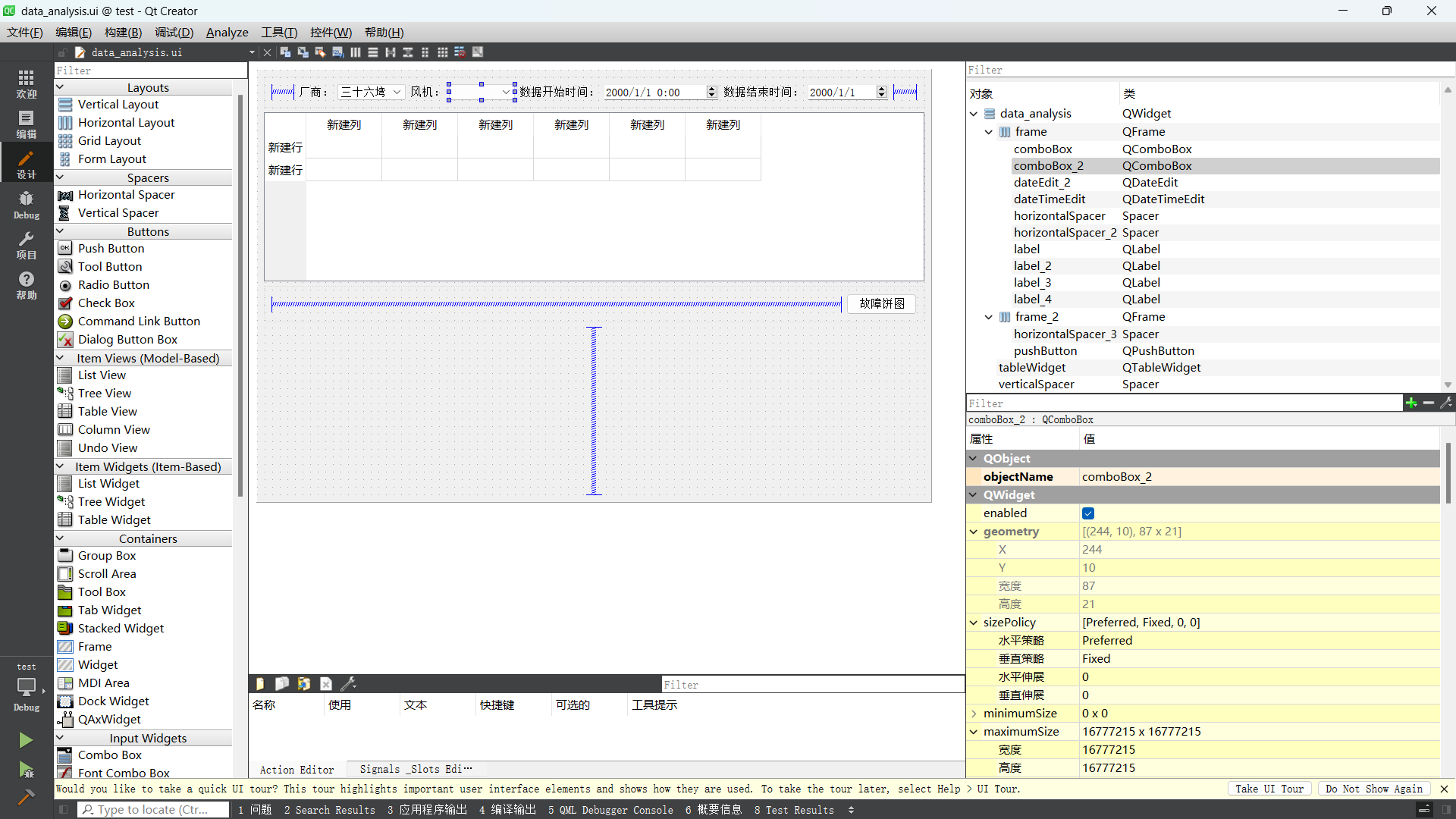This screenshot has height=819, width=1456.
Task: Open the 文件(F) menu
Action: (25, 32)
